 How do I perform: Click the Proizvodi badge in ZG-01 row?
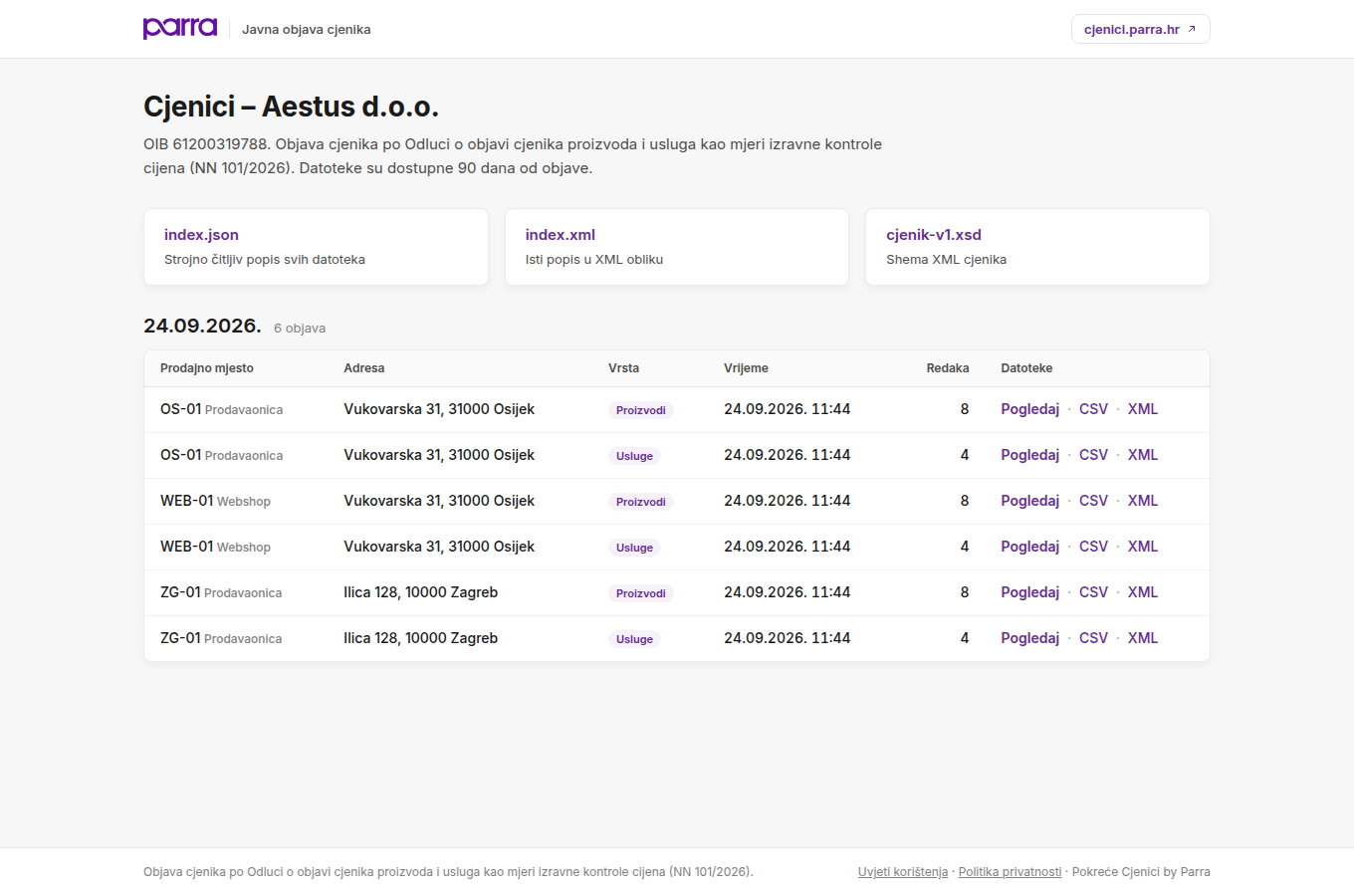(641, 593)
